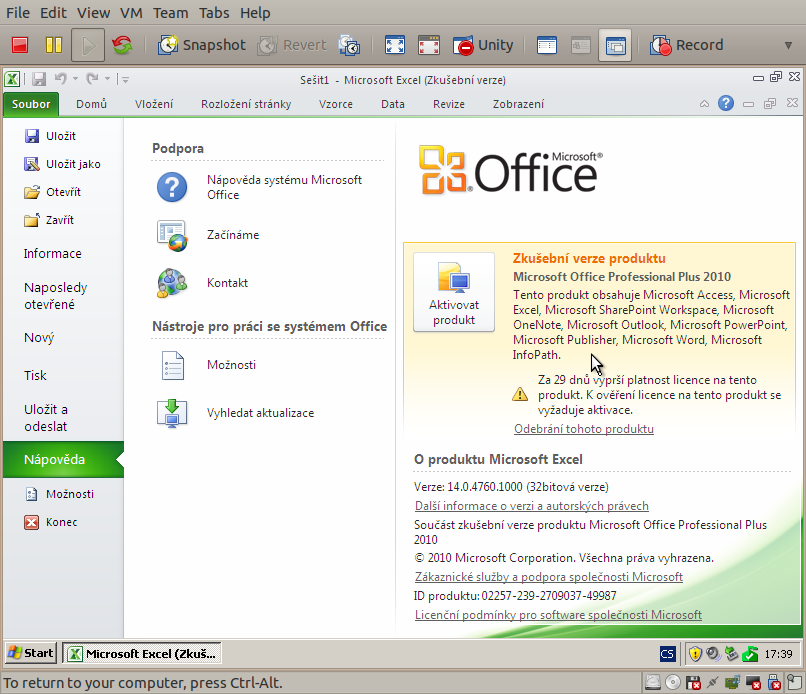The image size is (806, 694).
Task: Open Uložit a odeslat section
Action: click(46, 417)
